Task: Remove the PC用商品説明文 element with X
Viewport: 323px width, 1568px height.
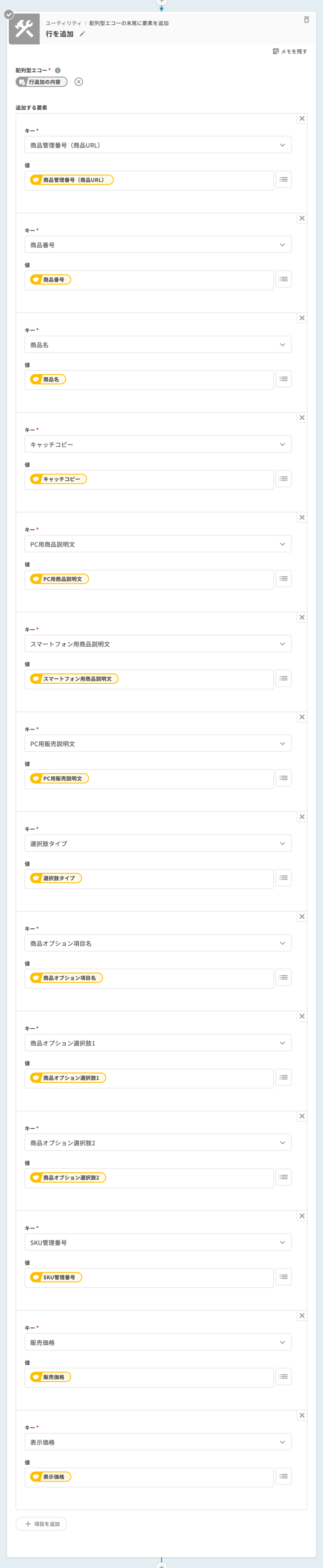Action: point(302,517)
